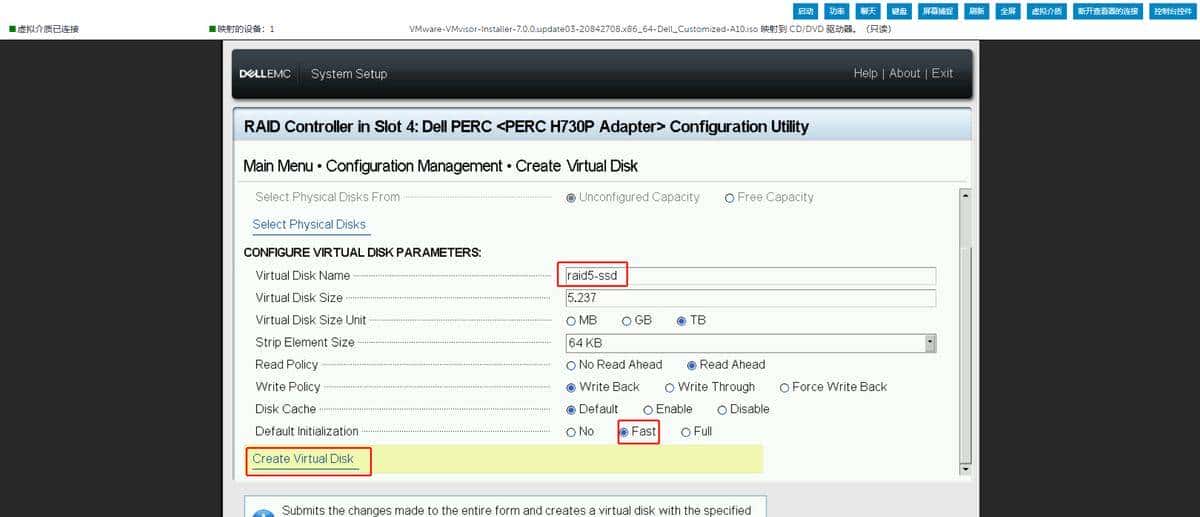
Task: Click the CONFIGURE VIRTUAL DISK PARAMETERS heading
Action: 362,253
